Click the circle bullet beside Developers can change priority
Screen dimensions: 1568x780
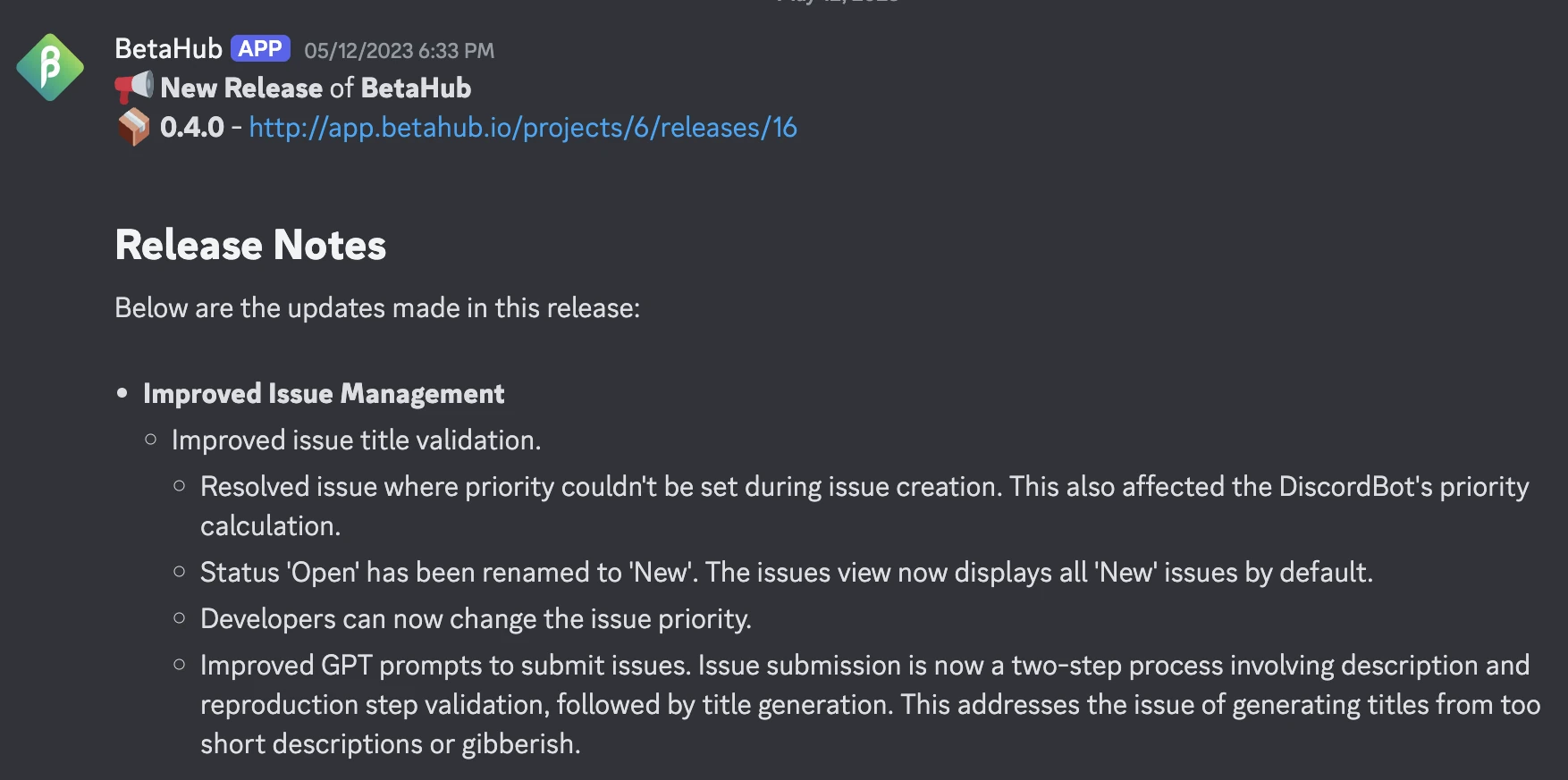tap(178, 616)
